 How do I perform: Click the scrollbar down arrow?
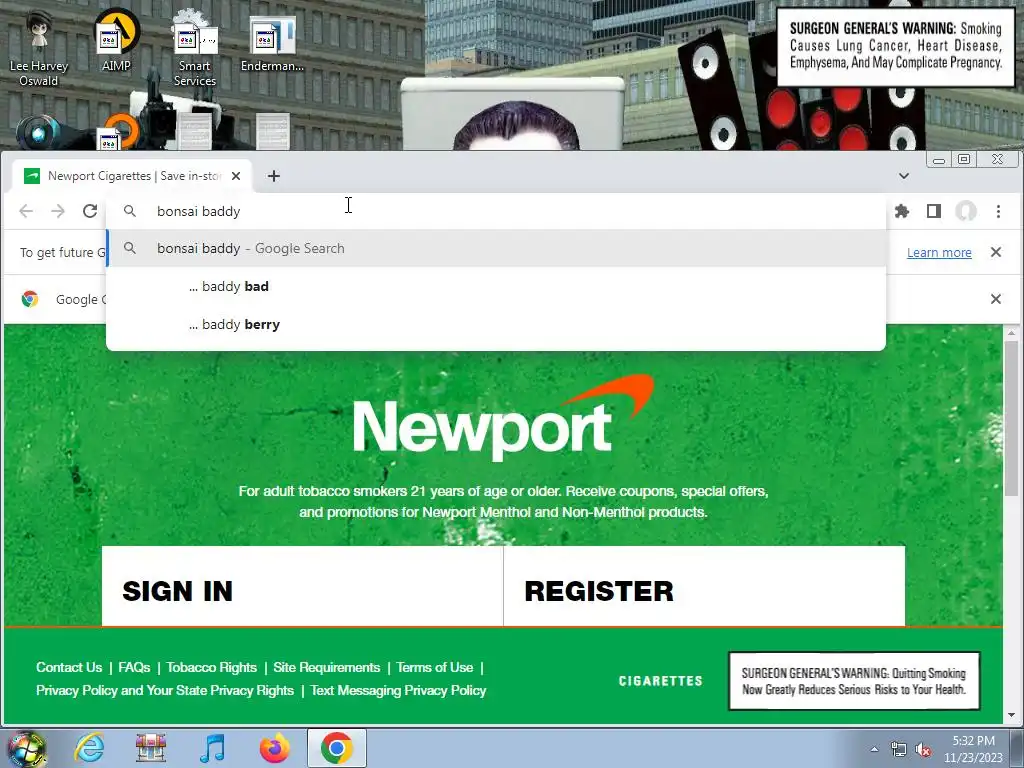click(x=1012, y=716)
